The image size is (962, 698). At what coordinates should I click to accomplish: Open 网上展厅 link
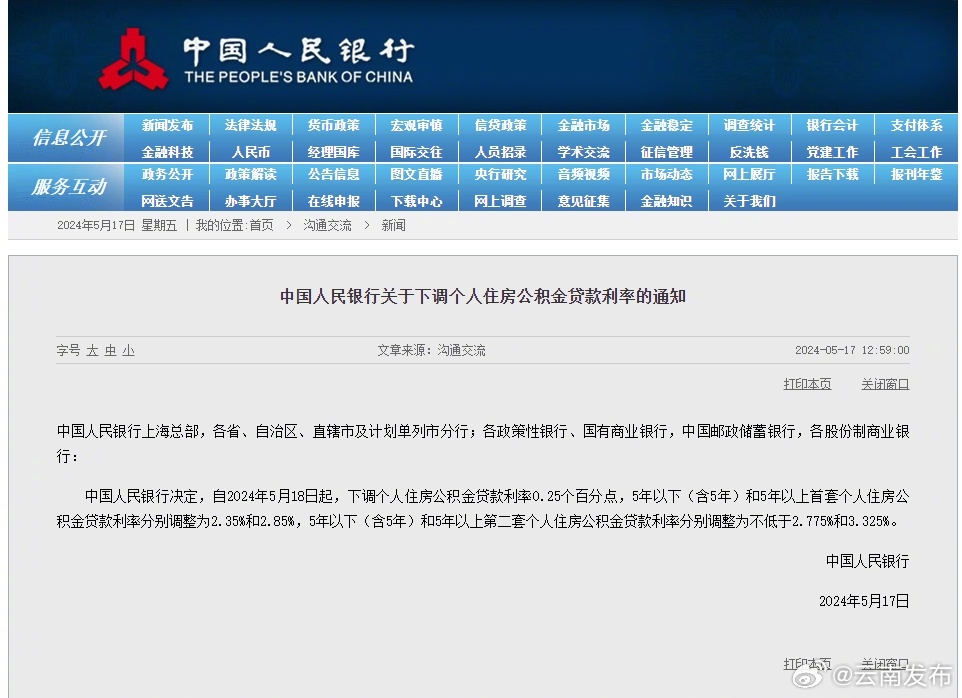pos(749,174)
